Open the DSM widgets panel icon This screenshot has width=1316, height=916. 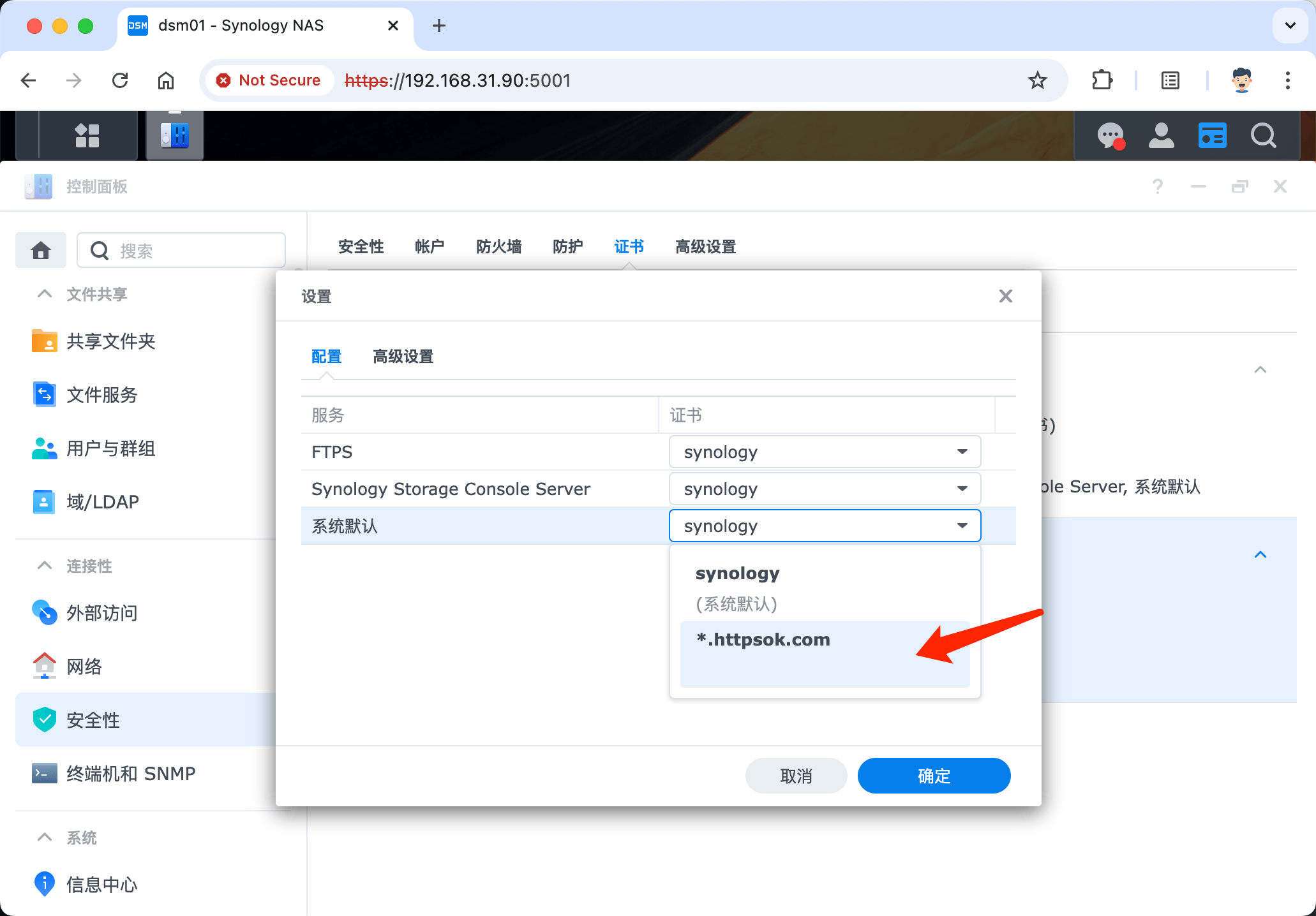point(1212,135)
